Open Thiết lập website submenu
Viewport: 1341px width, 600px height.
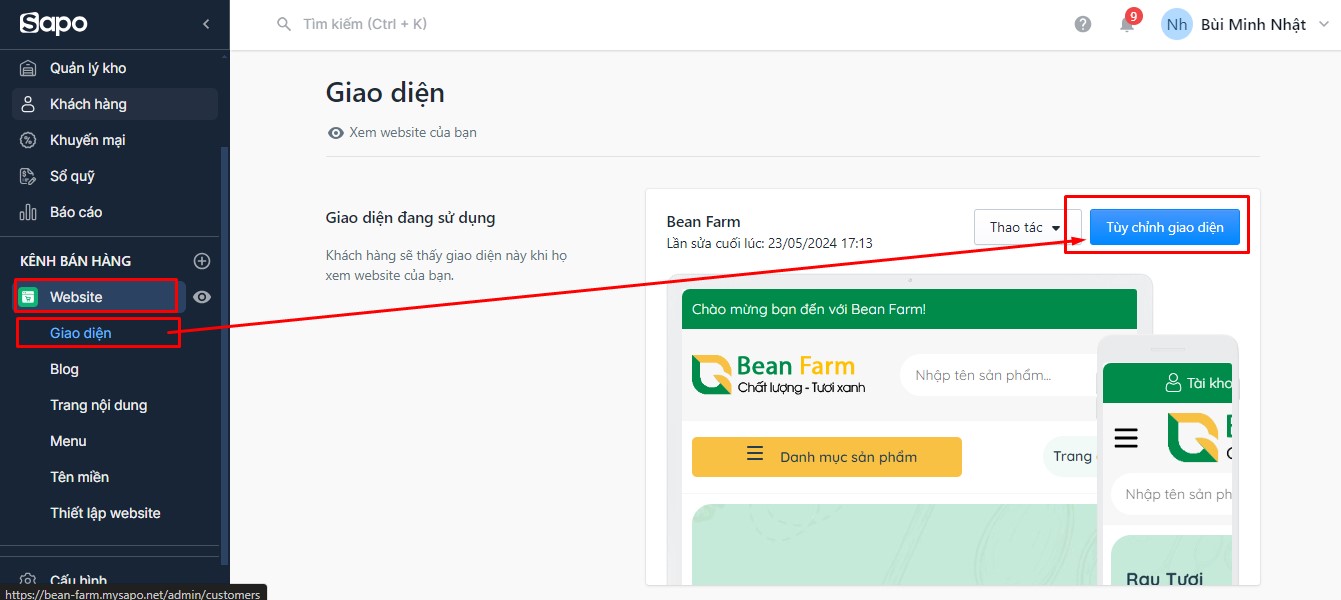point(105,513)
